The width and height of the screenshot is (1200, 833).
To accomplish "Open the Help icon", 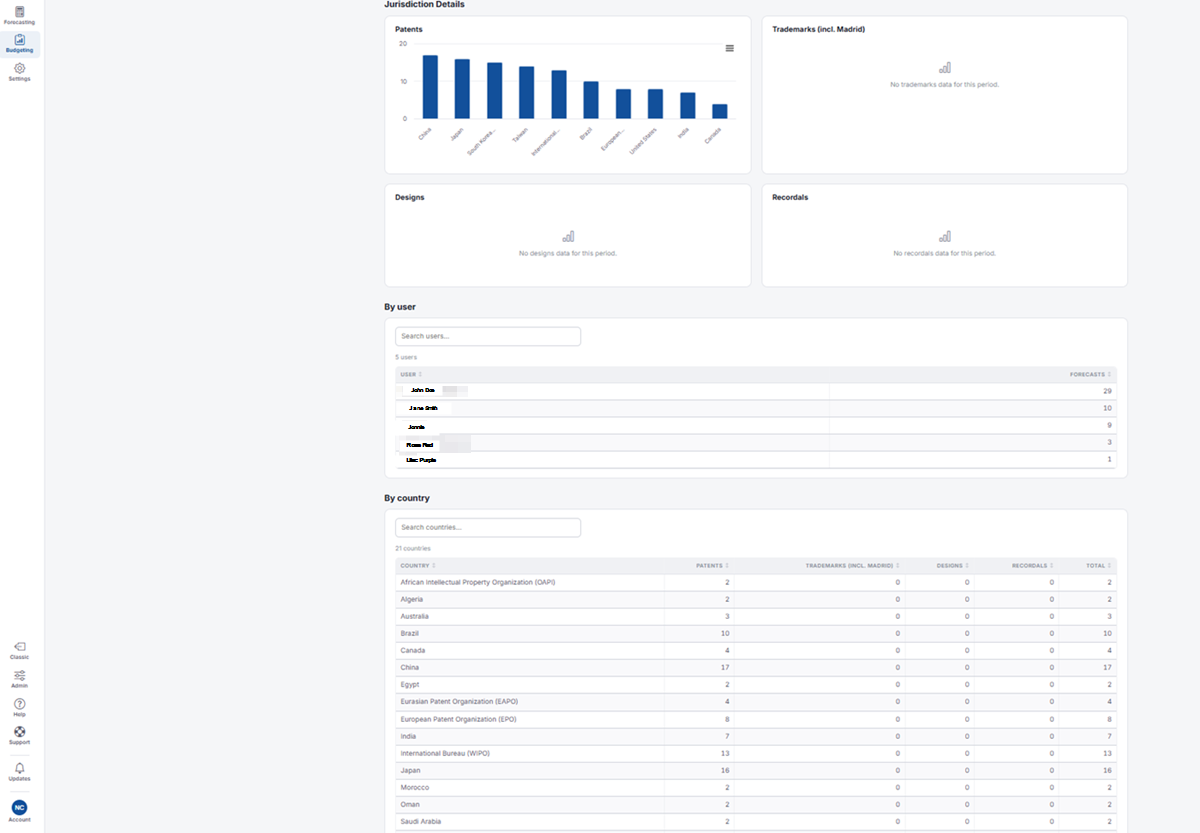I will pyautogui.click(x=19, y=708).
